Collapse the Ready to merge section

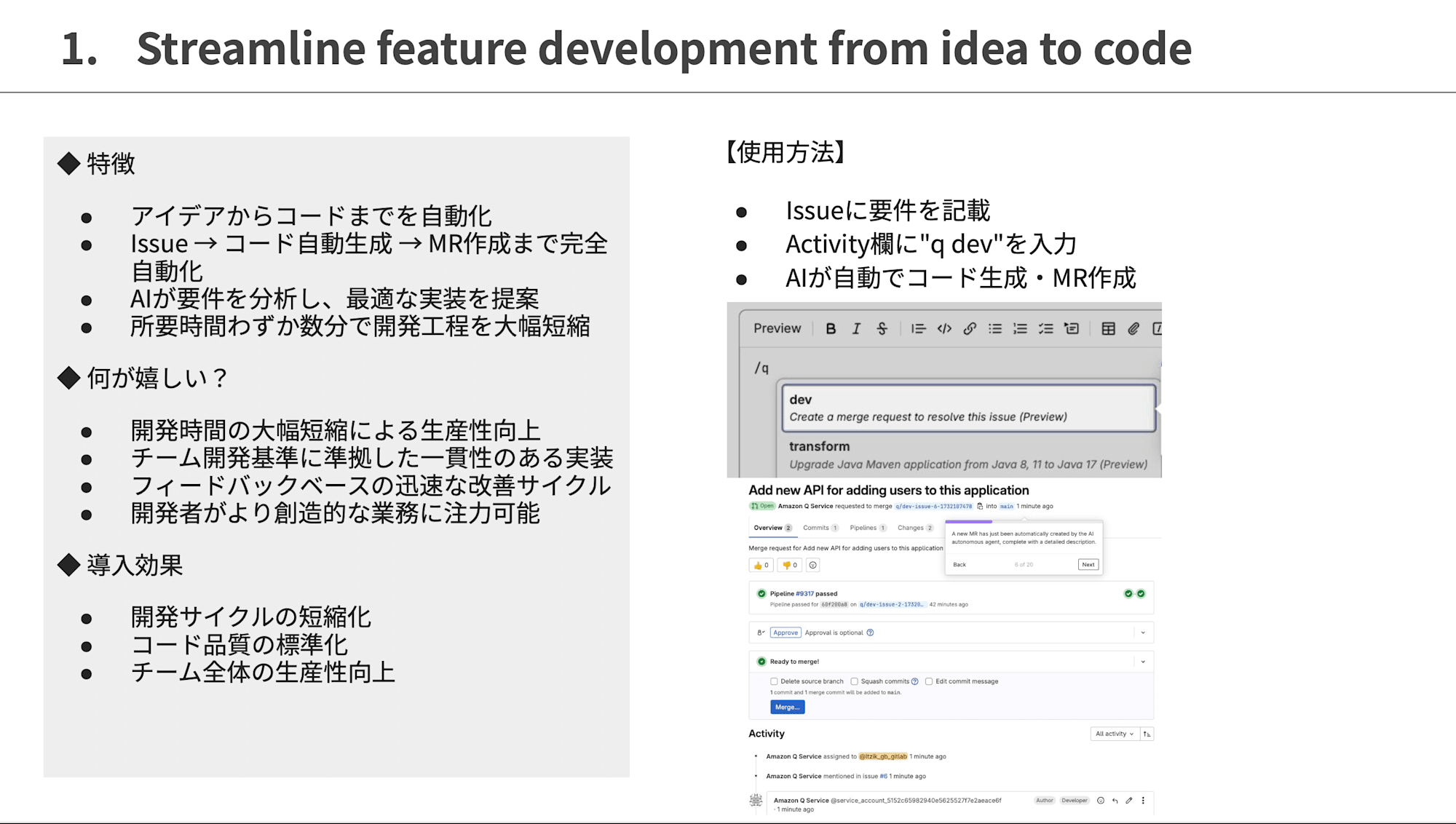(x=1143, y=662)
